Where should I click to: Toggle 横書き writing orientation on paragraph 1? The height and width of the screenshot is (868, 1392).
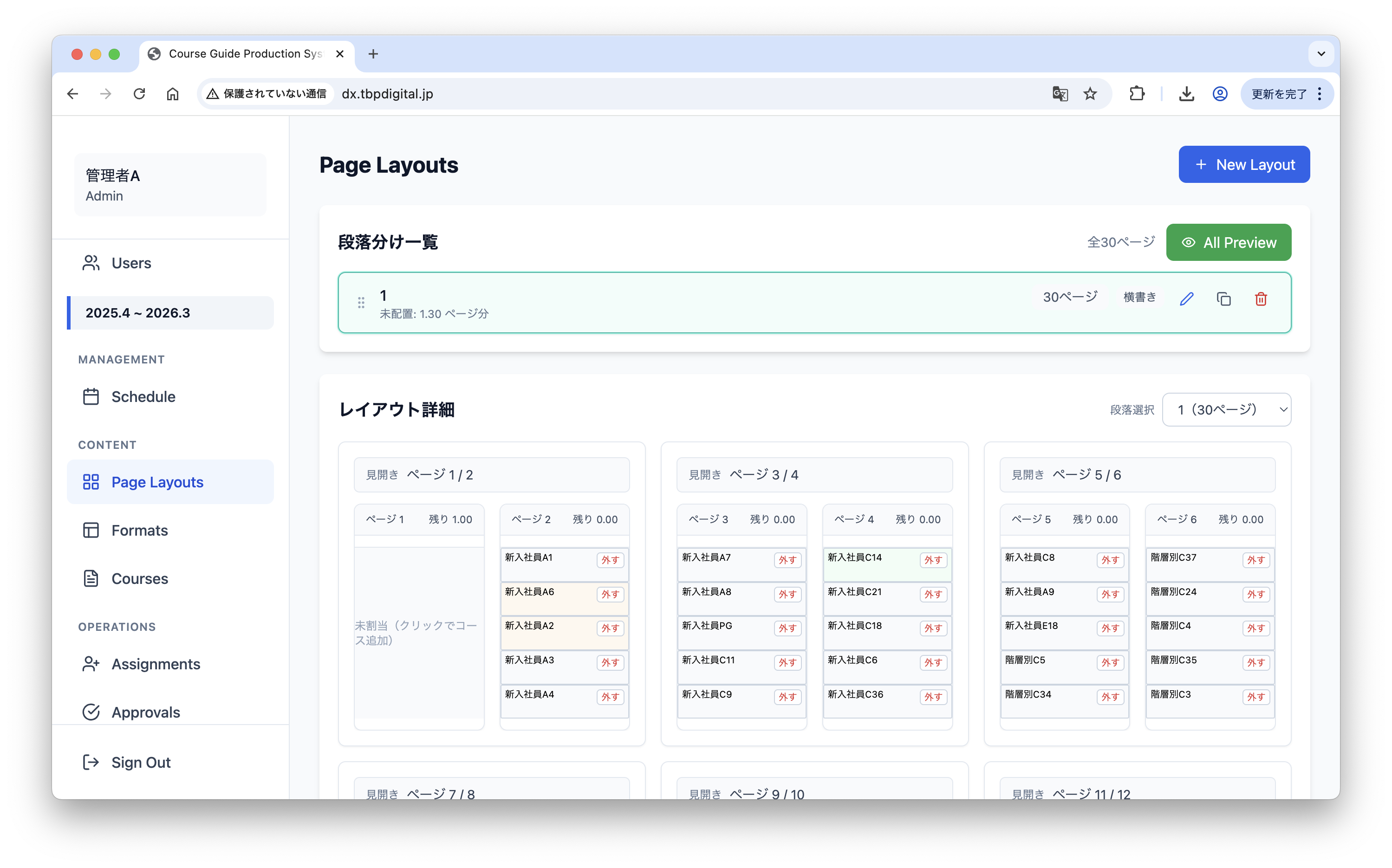1140,297
